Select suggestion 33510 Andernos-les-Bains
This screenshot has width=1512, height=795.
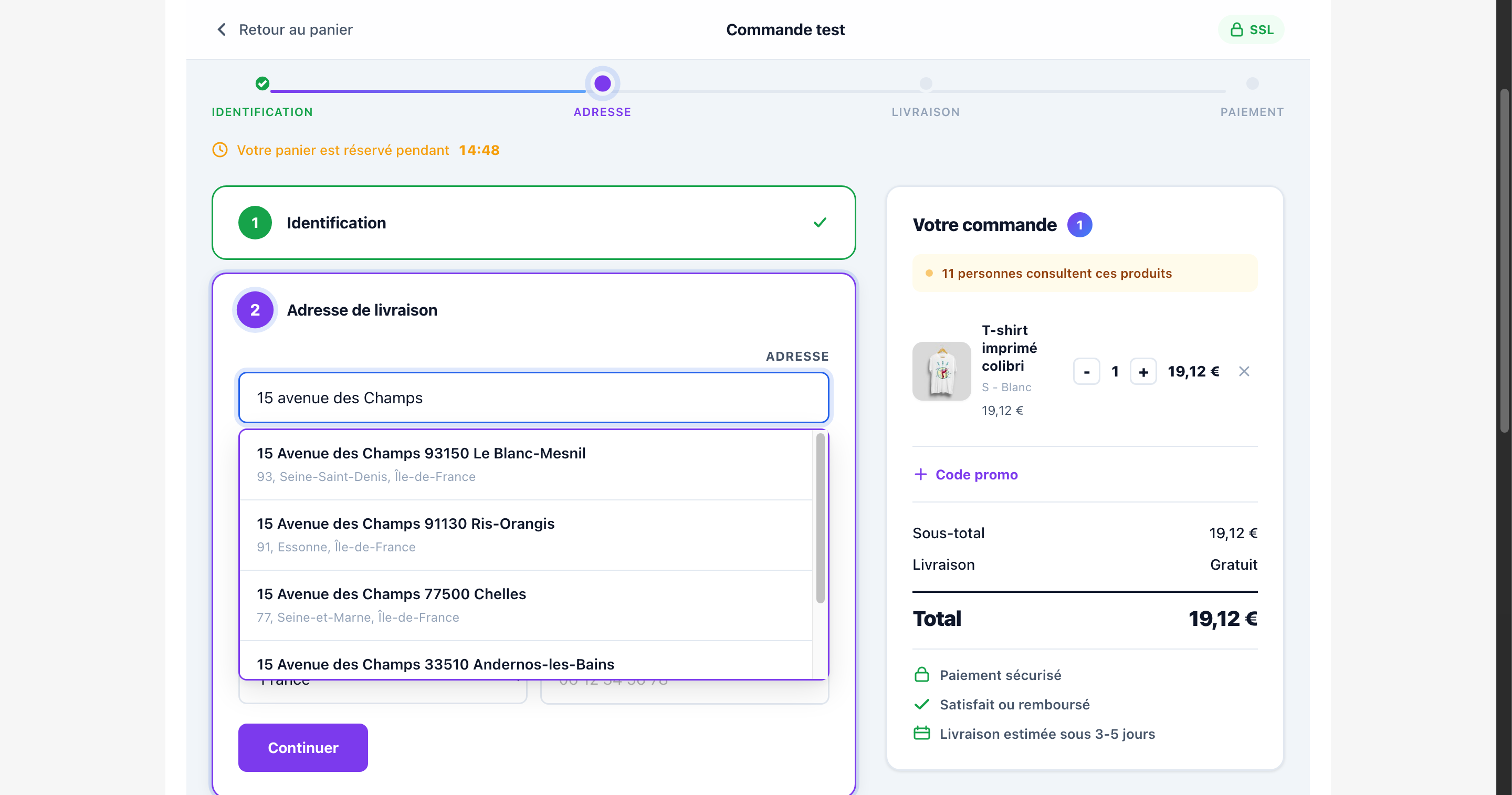[x=526, y=661]
